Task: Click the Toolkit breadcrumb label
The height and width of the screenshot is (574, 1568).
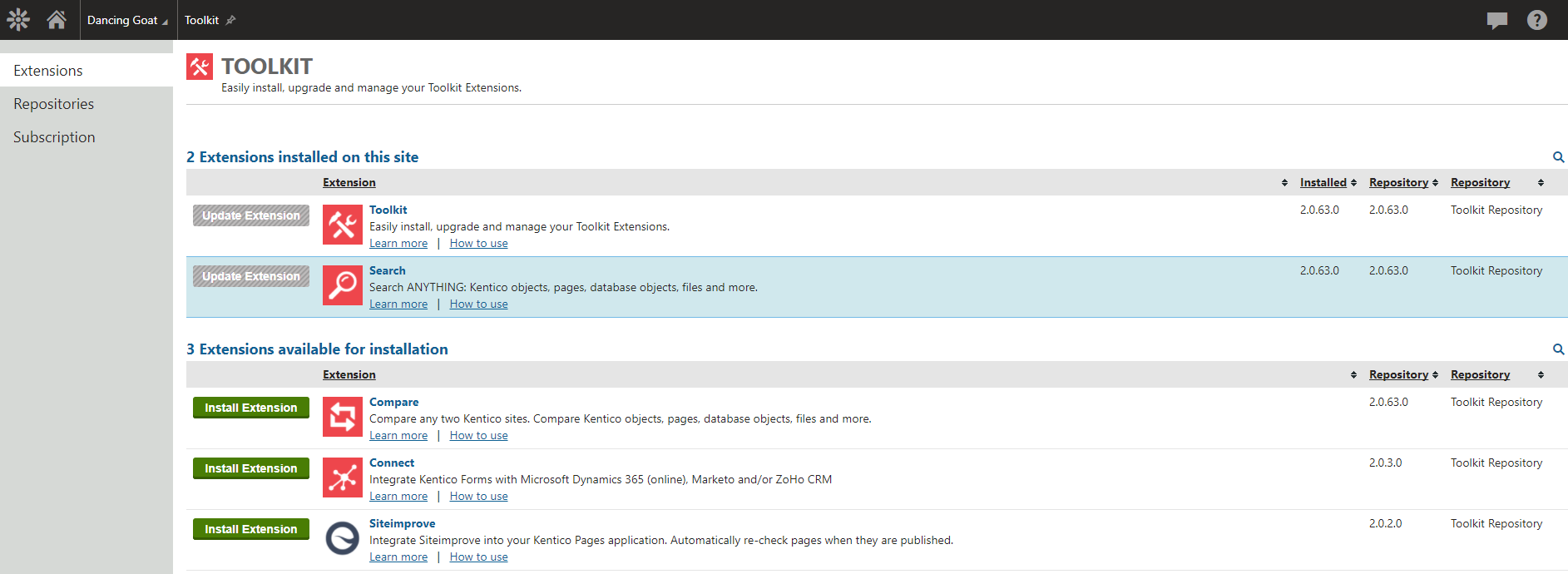Action: (202, 20)
